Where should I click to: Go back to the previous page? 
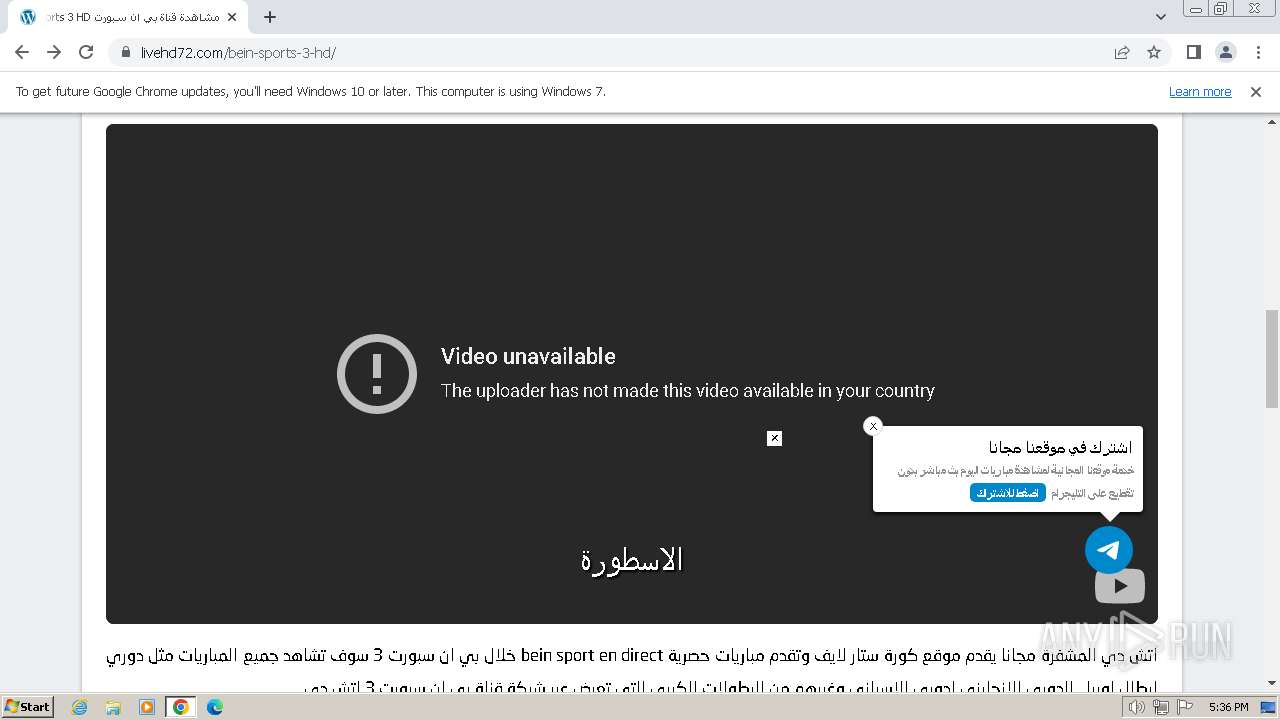pyautogui.click(x=22, y=52)
